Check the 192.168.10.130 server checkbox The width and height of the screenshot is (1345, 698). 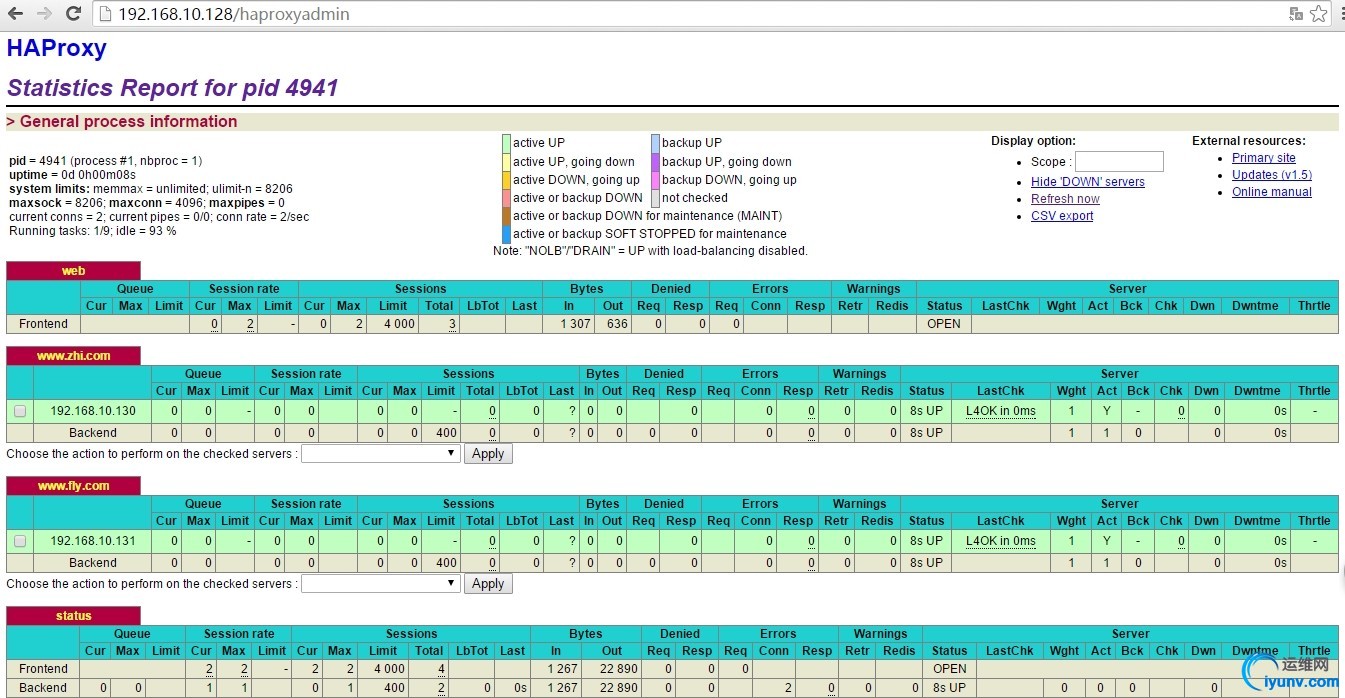point(20,411)
